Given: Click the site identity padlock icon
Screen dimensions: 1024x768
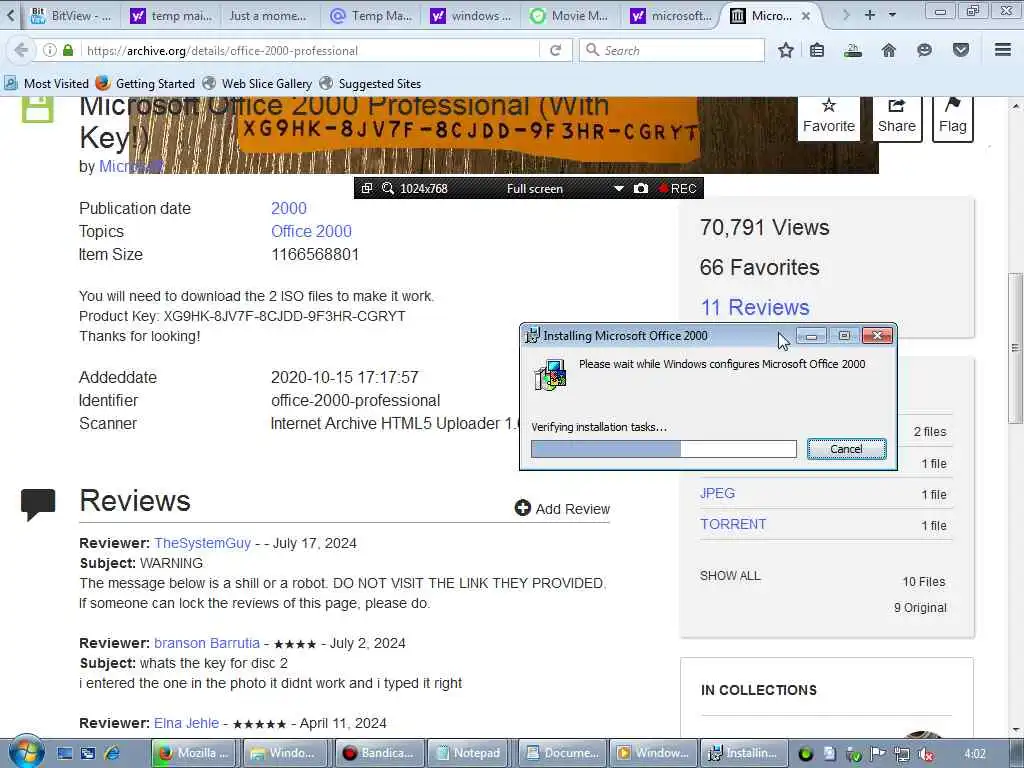Looking at the screenshot, I should tap(68, 50).
